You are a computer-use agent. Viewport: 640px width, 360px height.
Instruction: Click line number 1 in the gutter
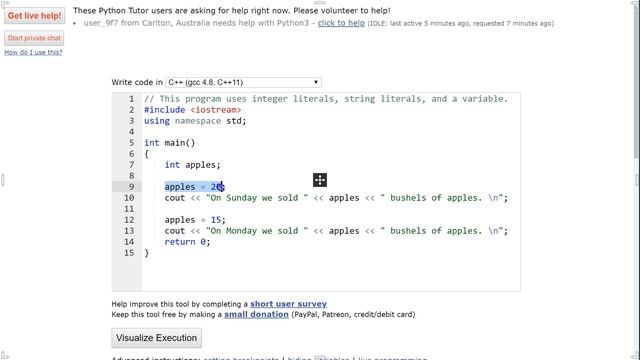(131, 99)
